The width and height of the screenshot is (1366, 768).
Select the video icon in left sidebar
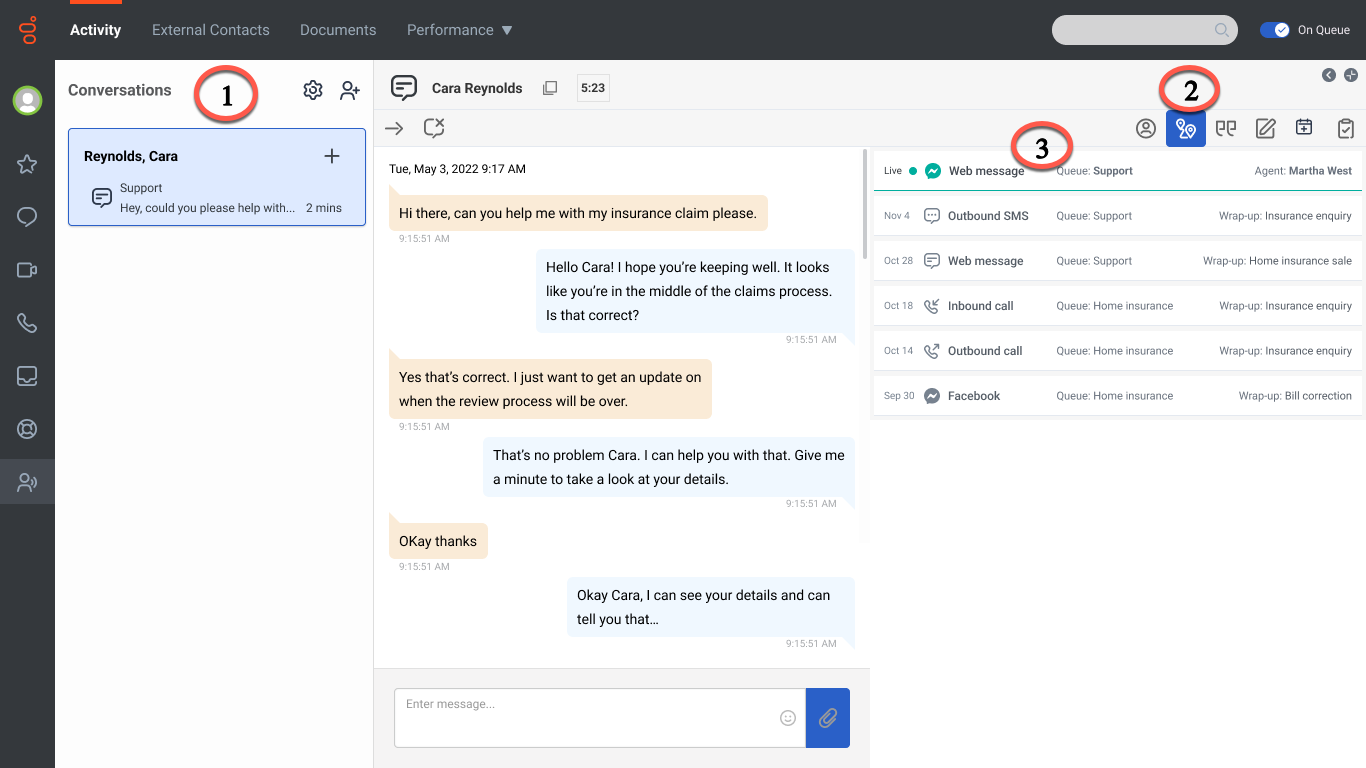pyautogui.click(x=27, y=270)
